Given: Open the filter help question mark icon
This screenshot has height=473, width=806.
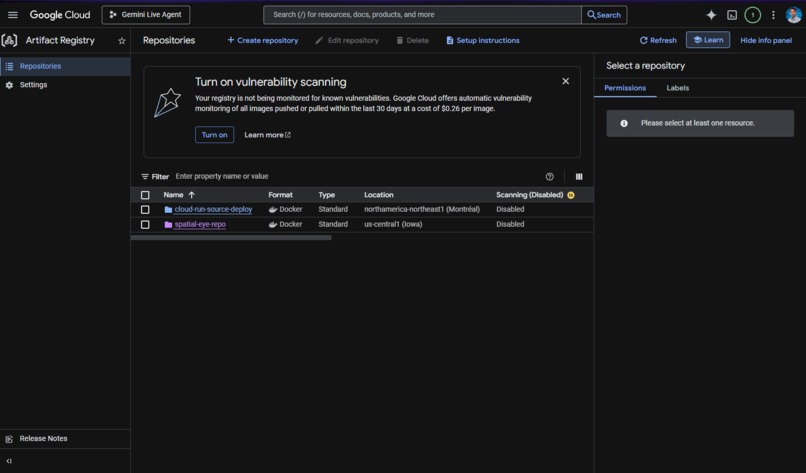Looking at the screenshot, I should pyautogui.click(x=549, y=176).
